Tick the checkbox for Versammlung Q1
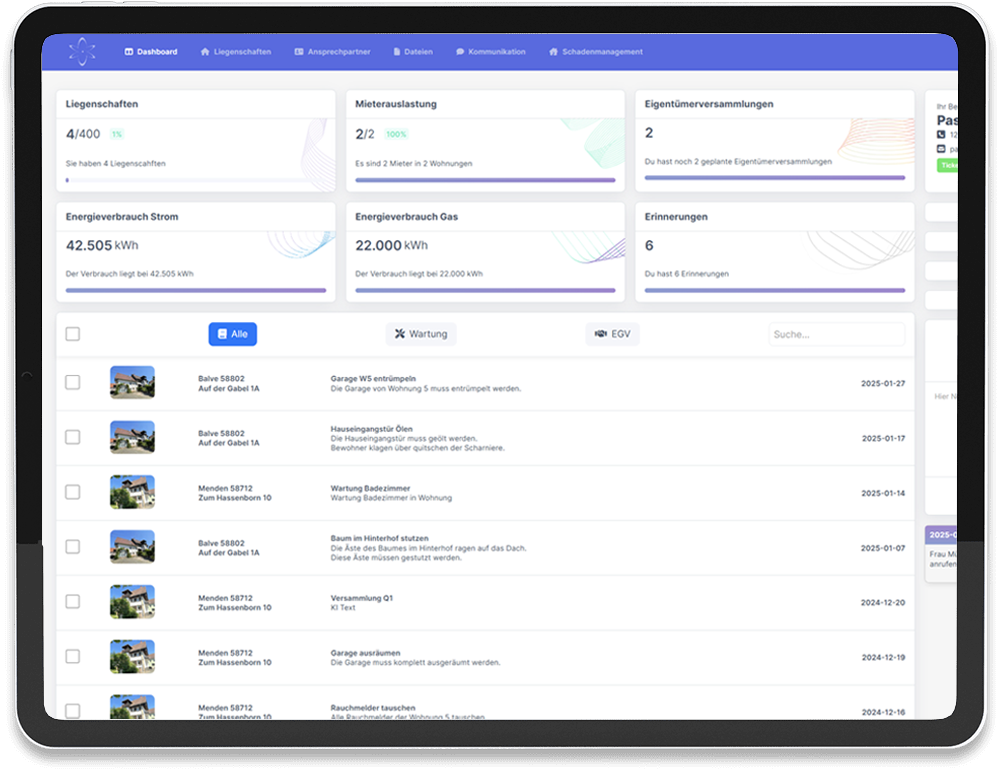Screen dimensions: 1000x770 coord(73,602)
